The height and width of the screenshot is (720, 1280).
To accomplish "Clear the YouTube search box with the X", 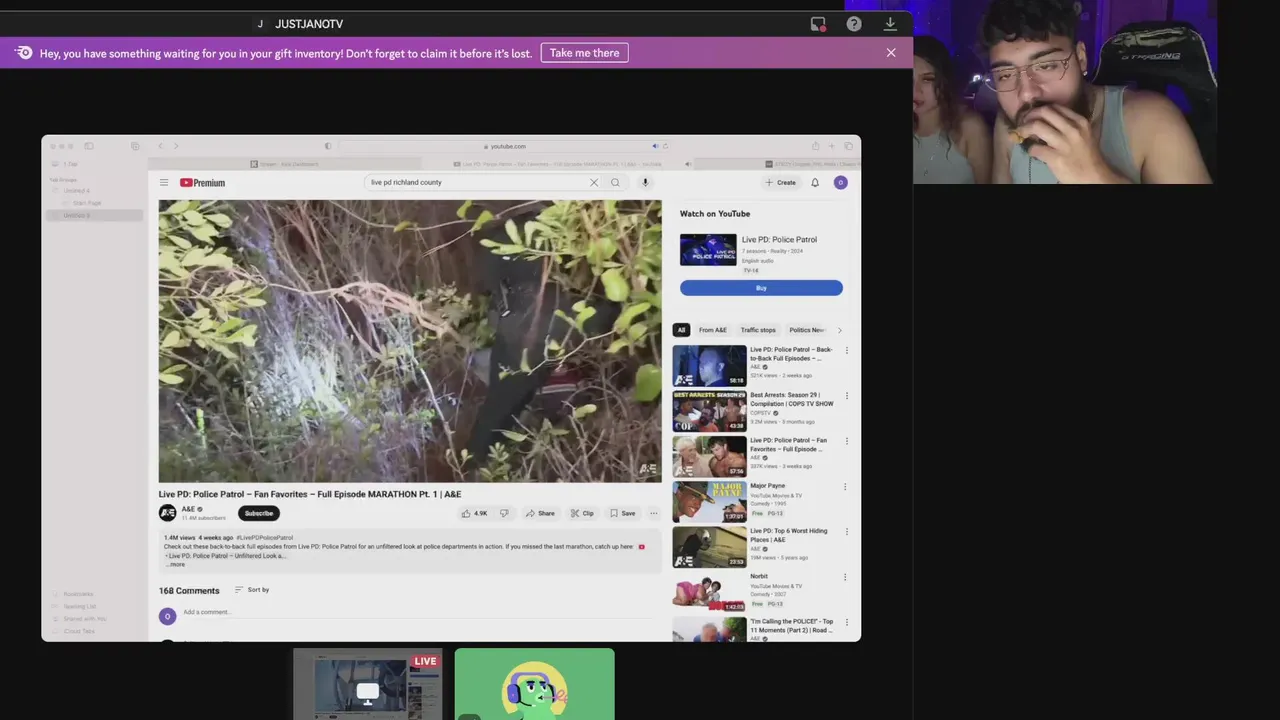I will 593,183.
